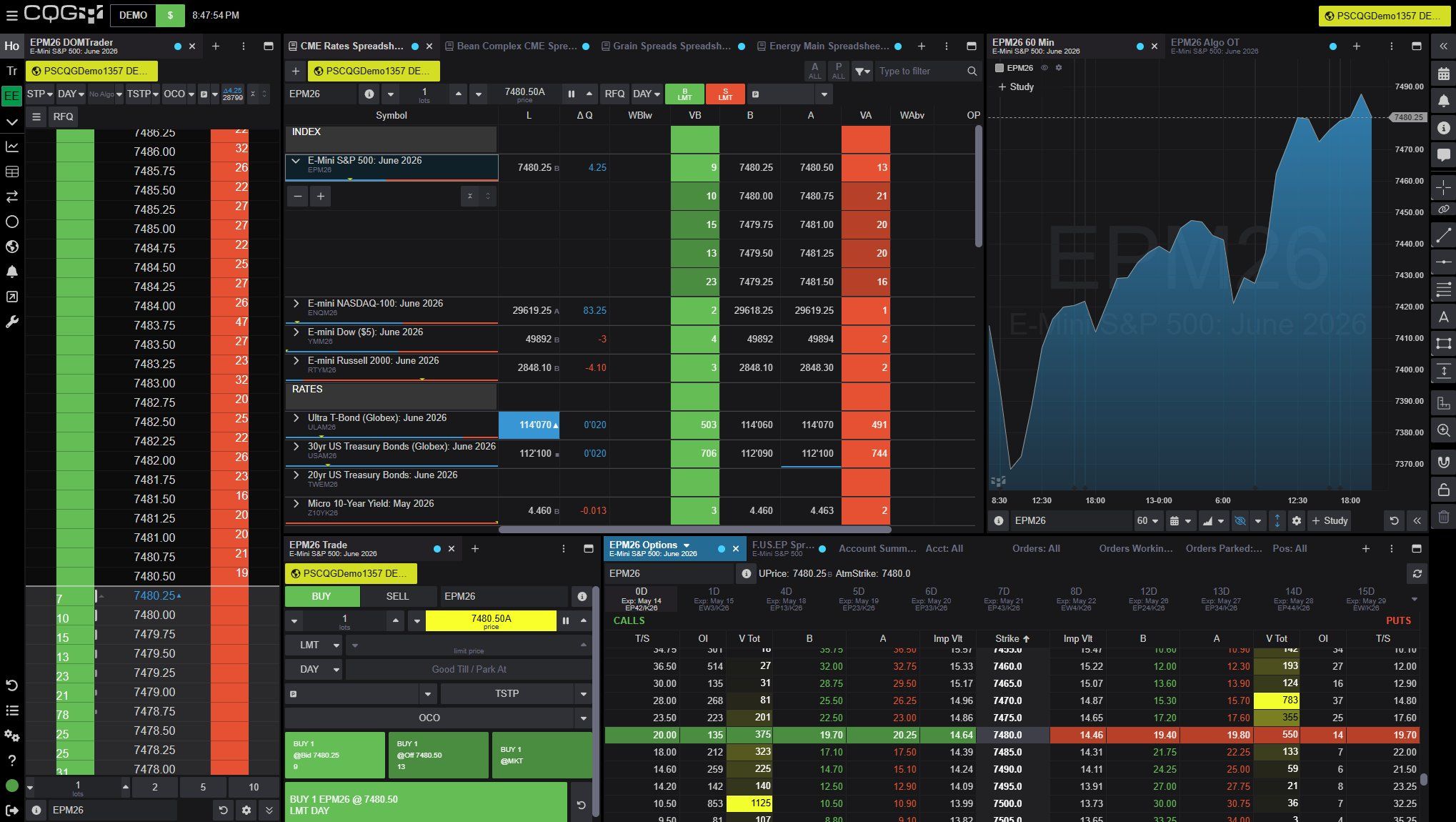The height and width of the screenshot is (822, 1456).
Task: Click the globe icon in left sidebar
Action: pyautogui.click(x=11, y=247)
